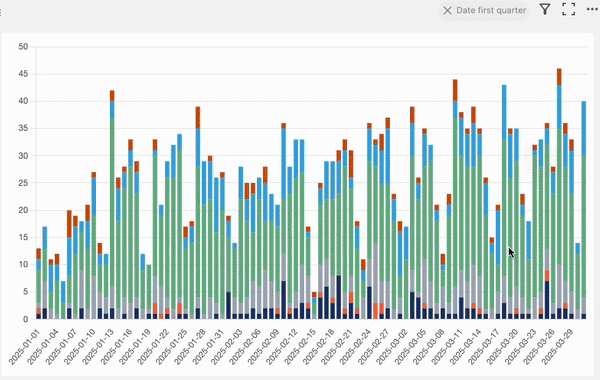600x380 pixels.
Task: Click the 2025-02-03 date label
Action: pyautogui.click(x=227, y=347)
